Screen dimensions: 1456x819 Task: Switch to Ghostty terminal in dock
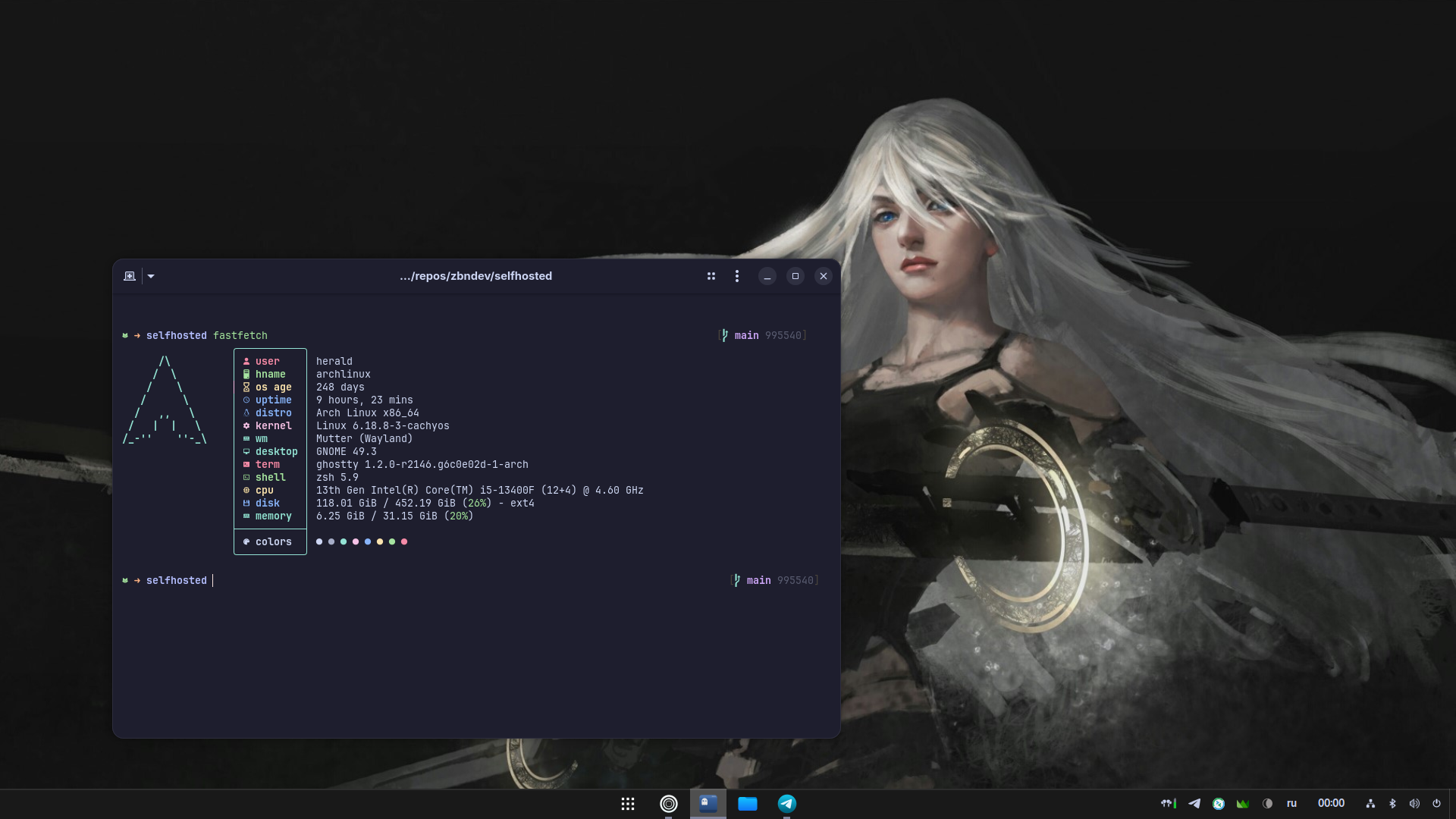tap(708, 804)
